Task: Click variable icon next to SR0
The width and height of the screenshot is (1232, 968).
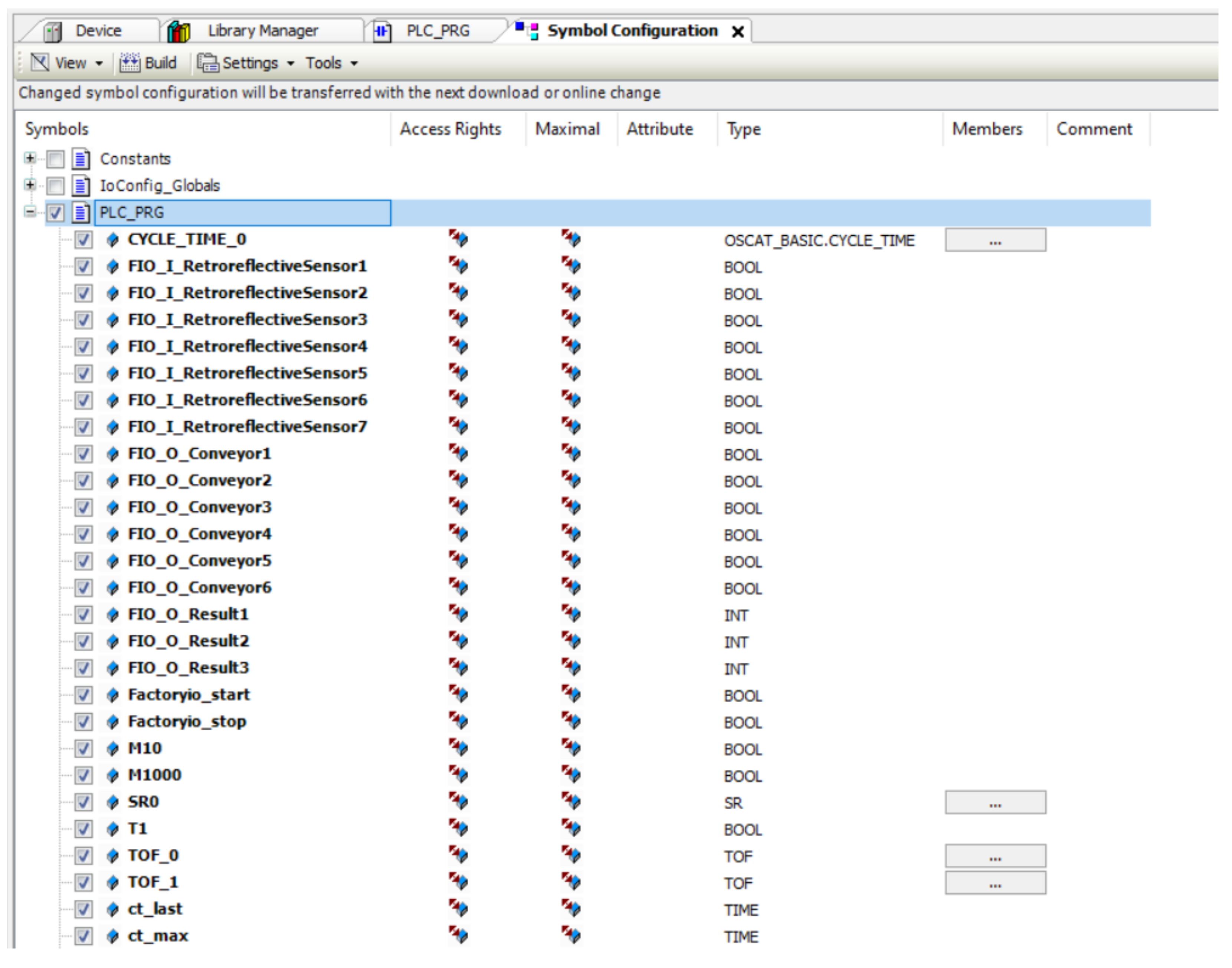Action: pyautogui.click(x=113, y=802)
